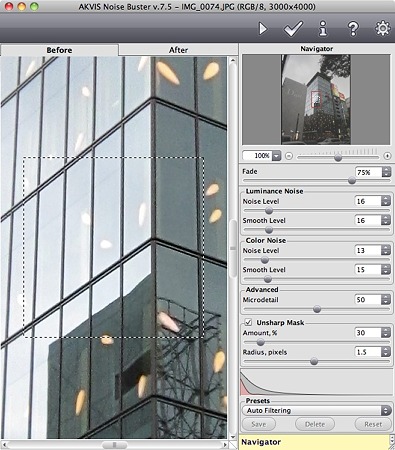395x450 pixels.
Task: Click the Luminance Noise Level value field
Action: click(x=368, y=201)
